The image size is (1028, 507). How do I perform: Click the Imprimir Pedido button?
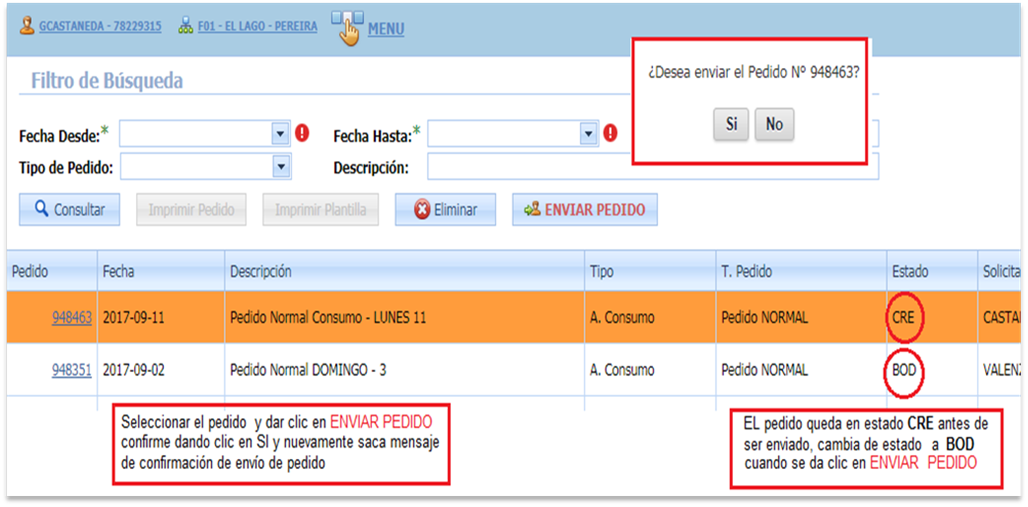[191, 210]
